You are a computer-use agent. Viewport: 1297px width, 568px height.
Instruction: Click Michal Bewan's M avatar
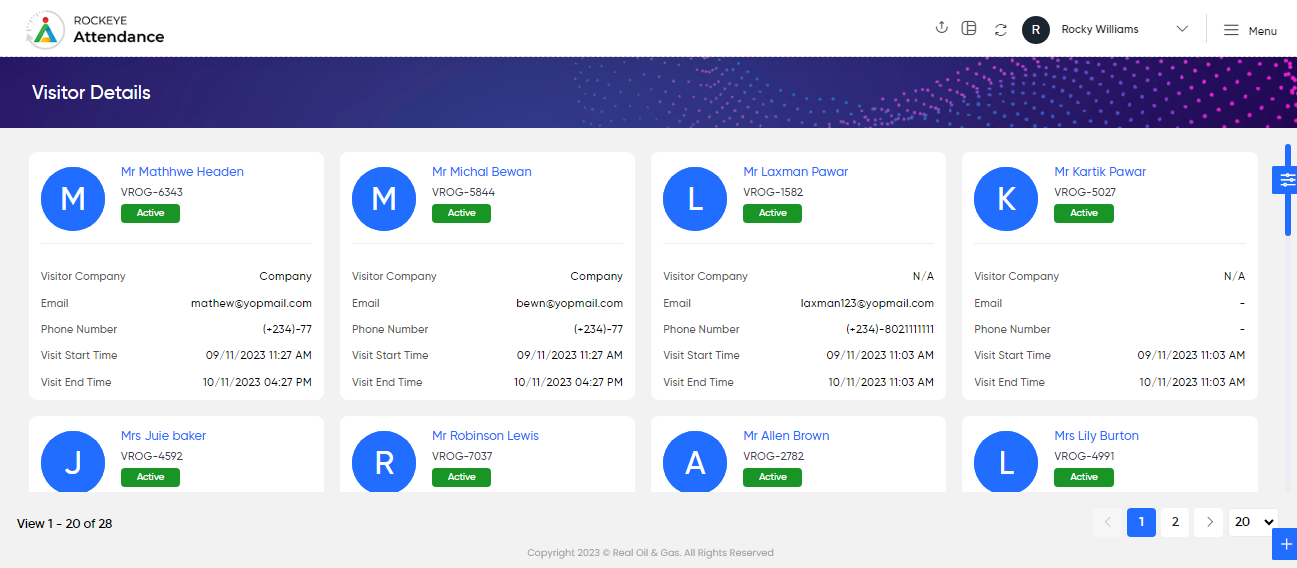pos(384,199)
